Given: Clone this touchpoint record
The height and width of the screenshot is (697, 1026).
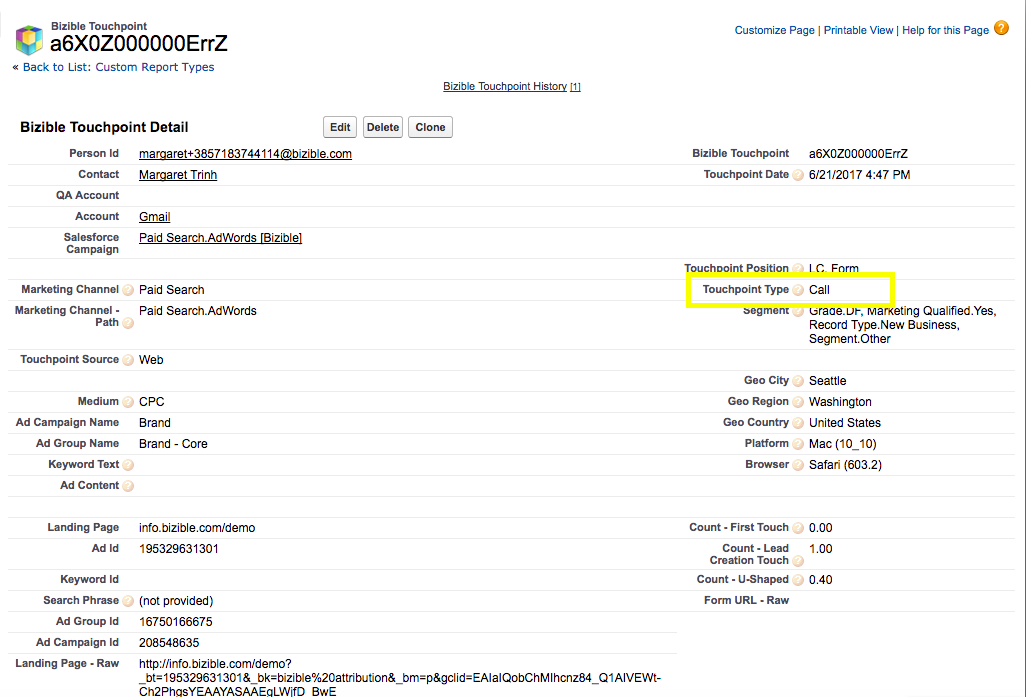Looking at the screenshot, I should click(x=430, y=127).
